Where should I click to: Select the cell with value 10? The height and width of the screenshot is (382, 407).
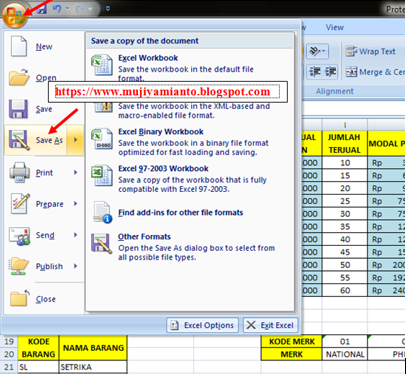[345, 163]
